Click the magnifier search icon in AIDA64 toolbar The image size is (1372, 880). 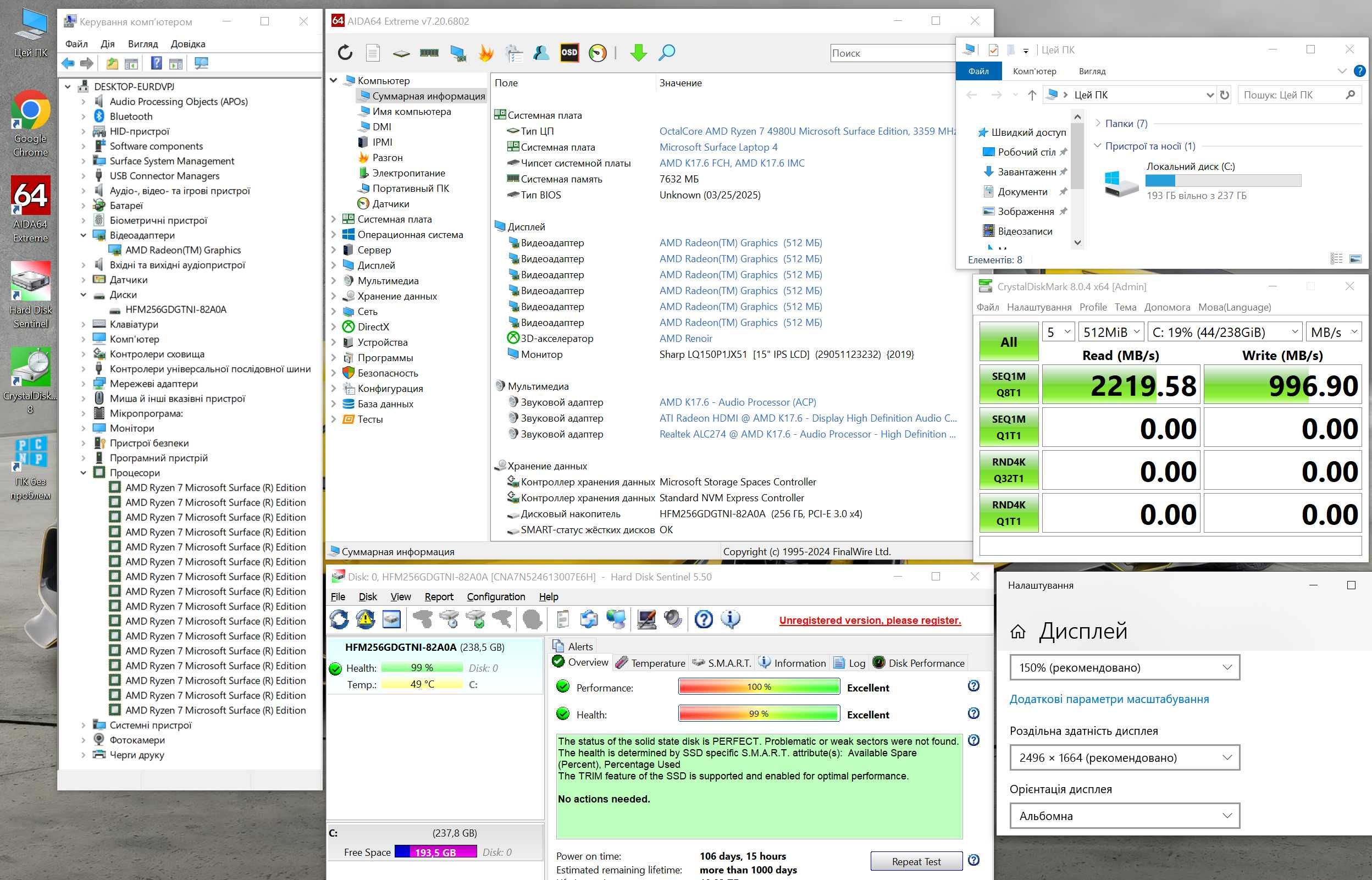tap(666, 53)
